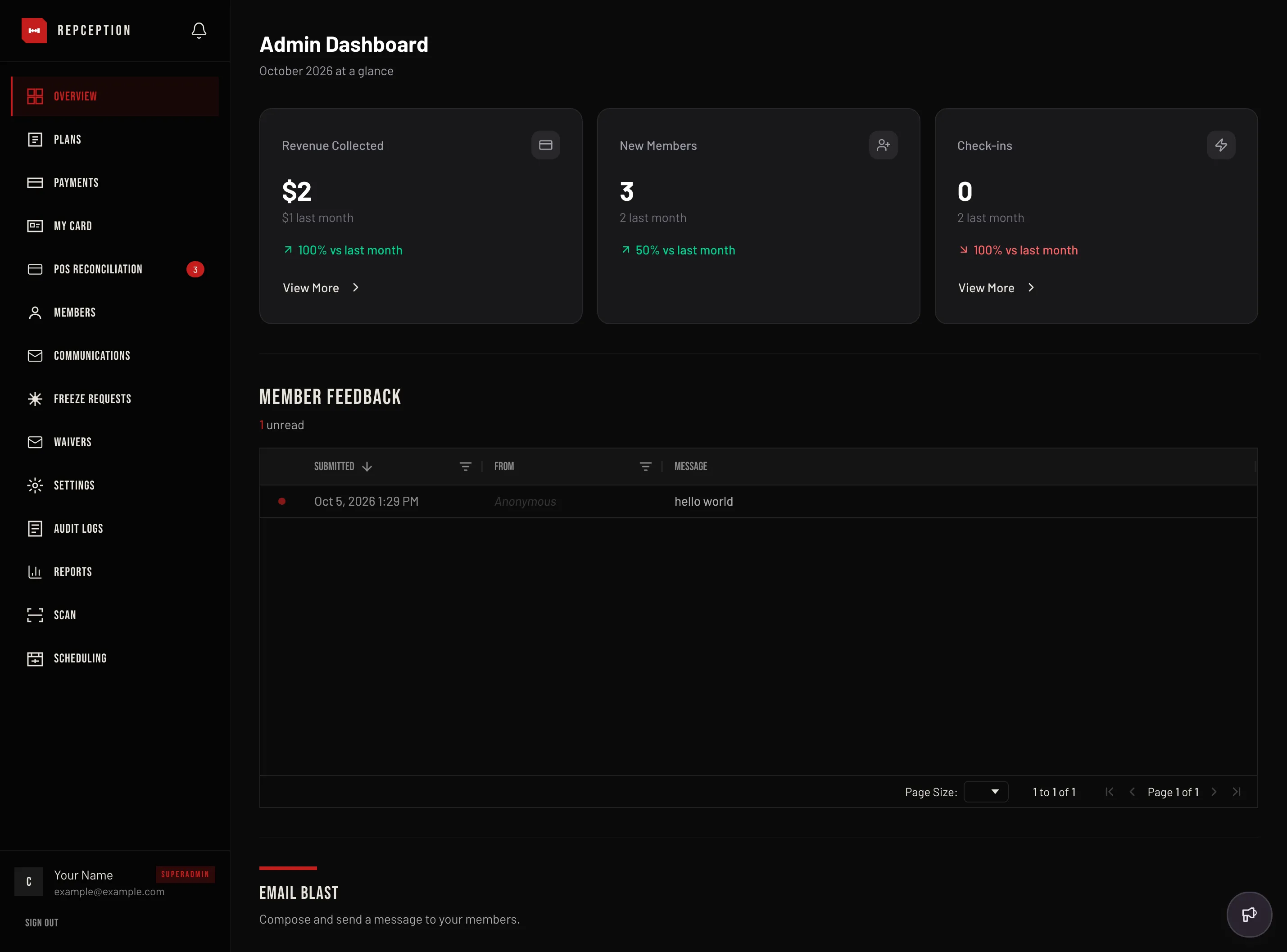Go to the previous feedback page
The width and height of the screenshot is (1287, 952).
click(x=1132, y=792)
